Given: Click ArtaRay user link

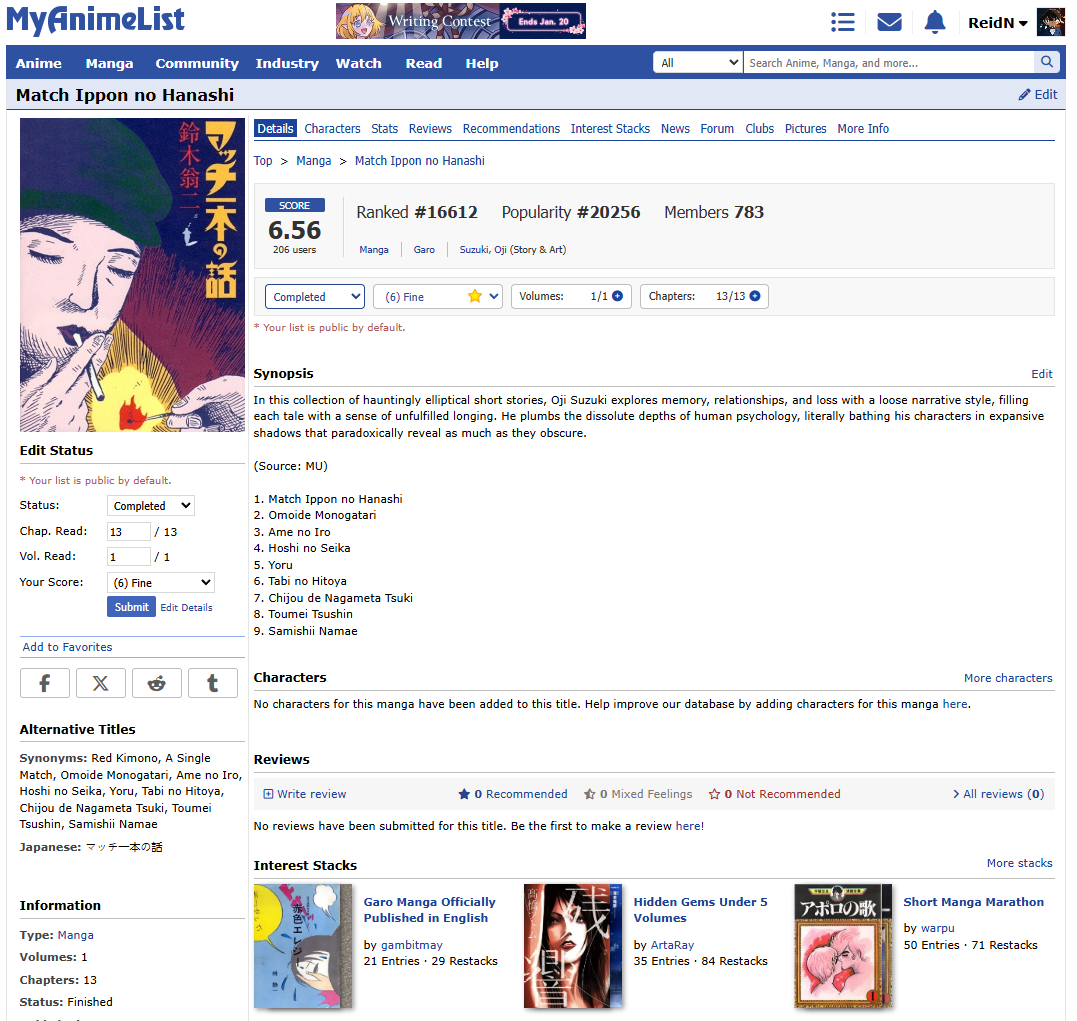Looking at the screenshot, I should [x=672, y=945].
